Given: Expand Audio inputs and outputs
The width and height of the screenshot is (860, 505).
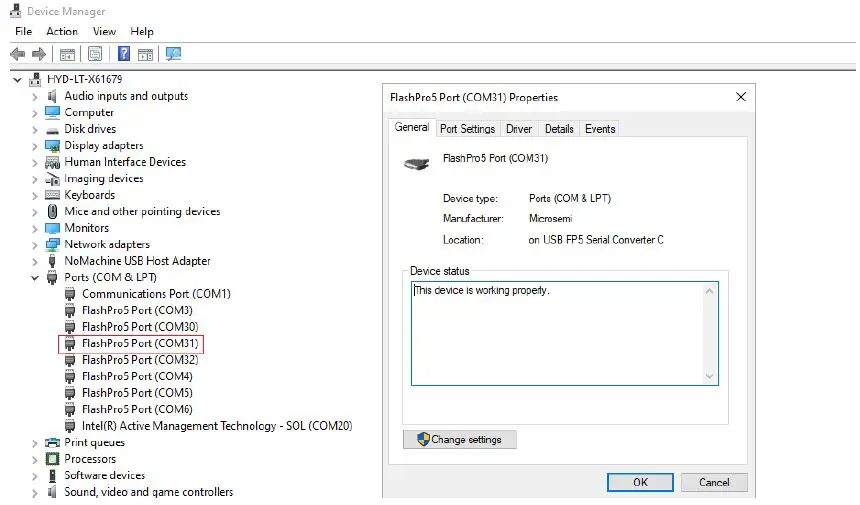Looking at the screenshot, I should tap(35, 97).
